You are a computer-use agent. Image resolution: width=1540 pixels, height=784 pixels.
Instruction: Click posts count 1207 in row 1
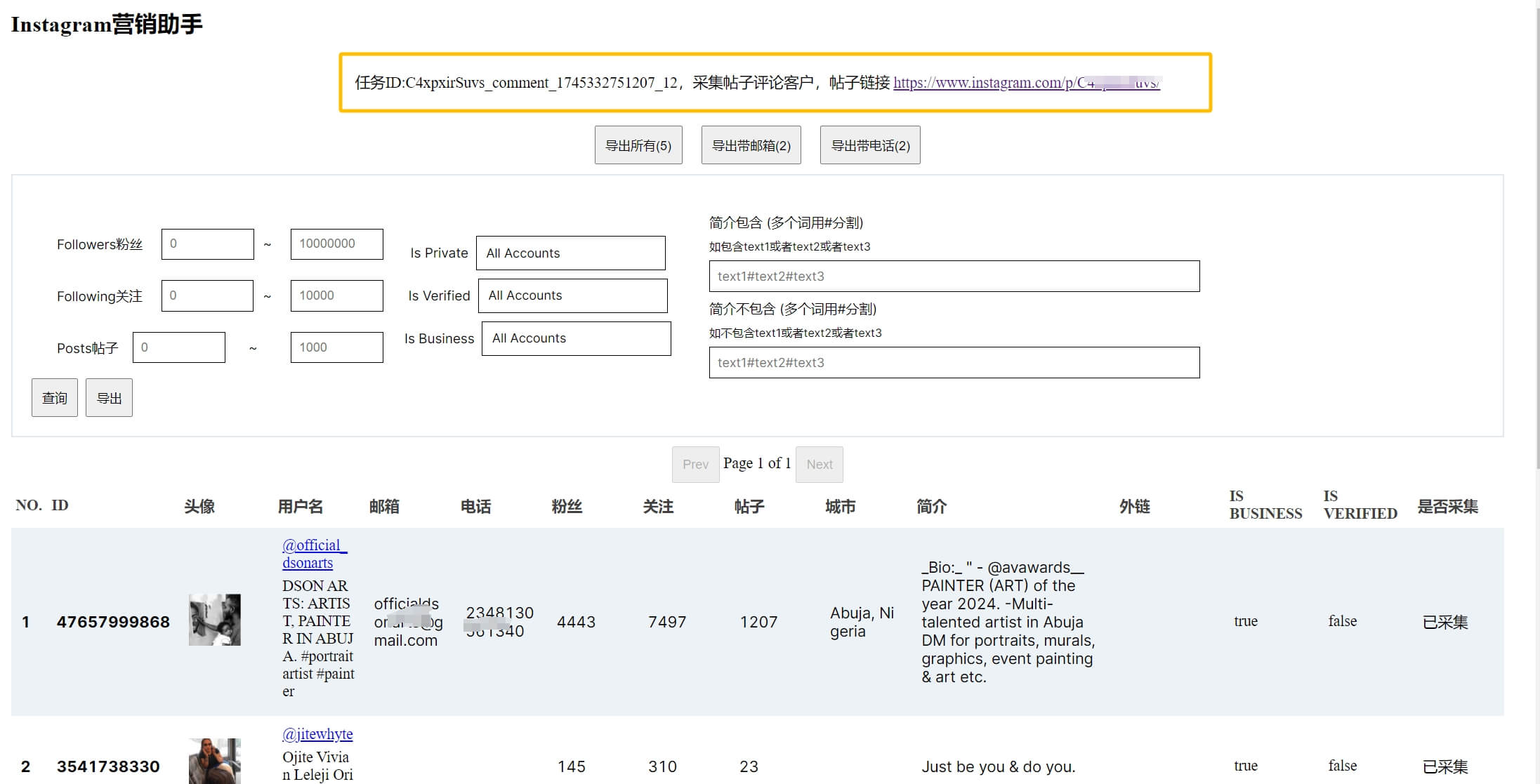click(x=758, y=622)
